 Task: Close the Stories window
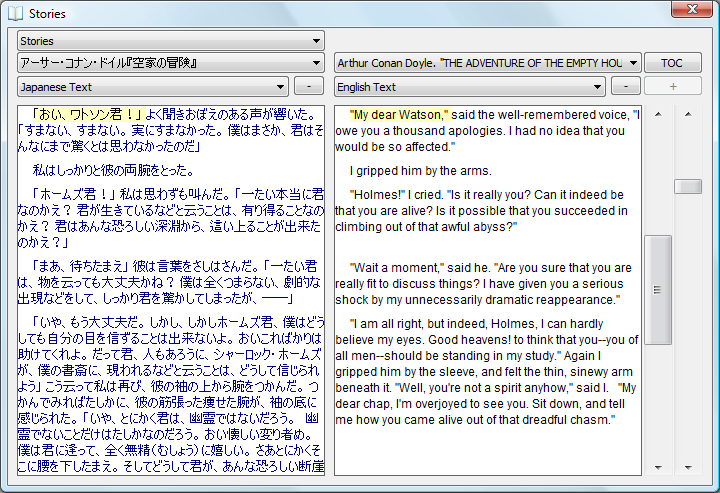692,9
